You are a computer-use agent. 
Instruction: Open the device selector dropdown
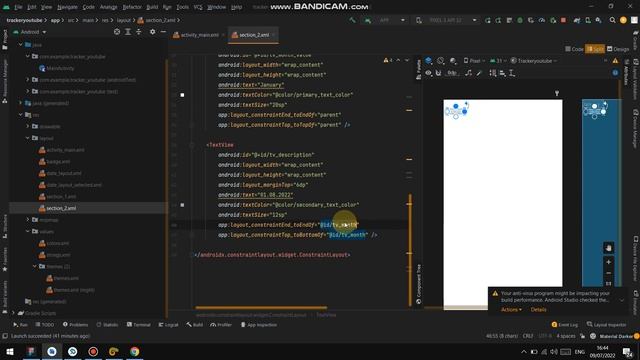click(447, 20)
